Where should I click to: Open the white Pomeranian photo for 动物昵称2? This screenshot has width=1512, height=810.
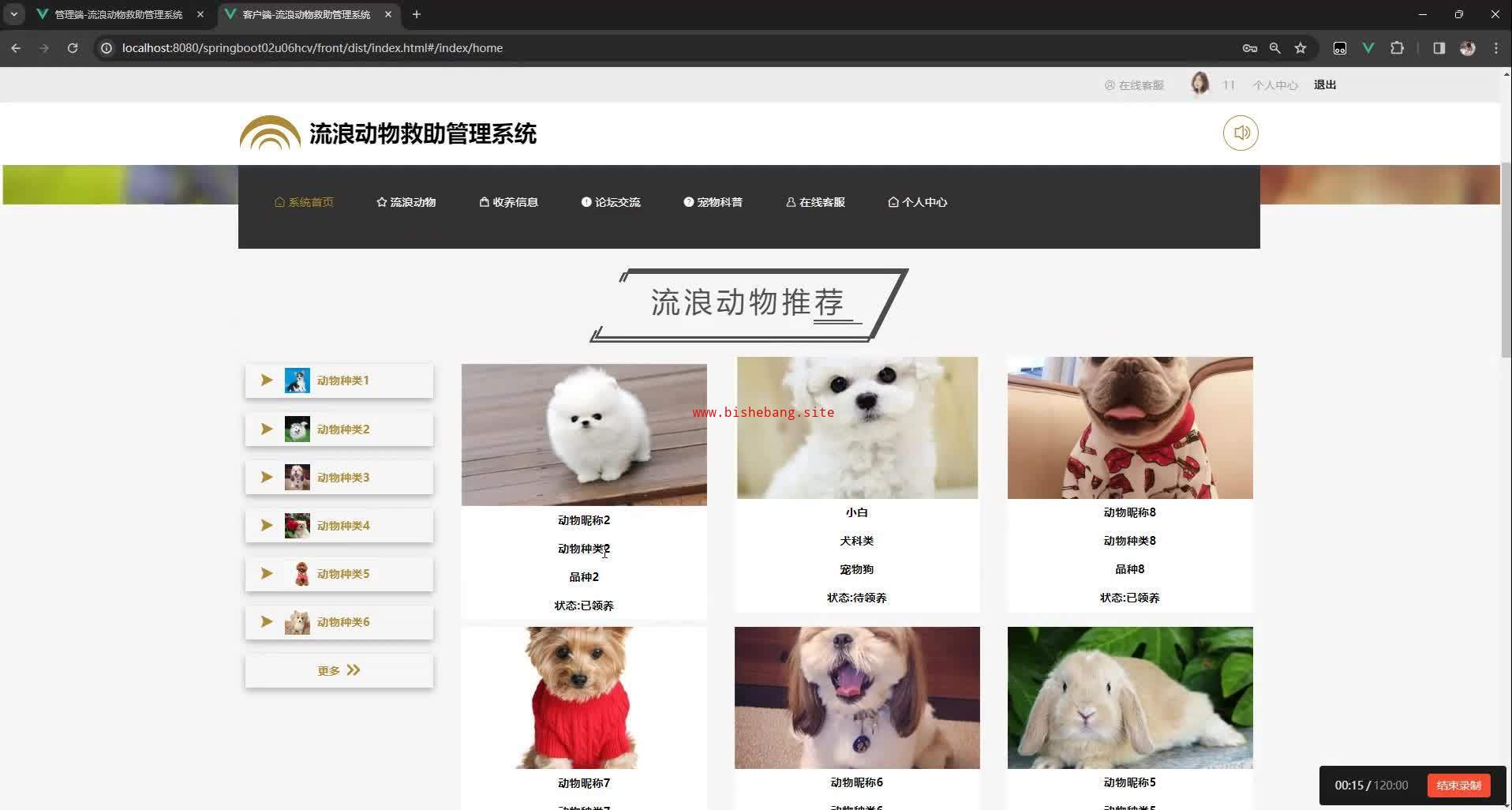click(584, 434)
